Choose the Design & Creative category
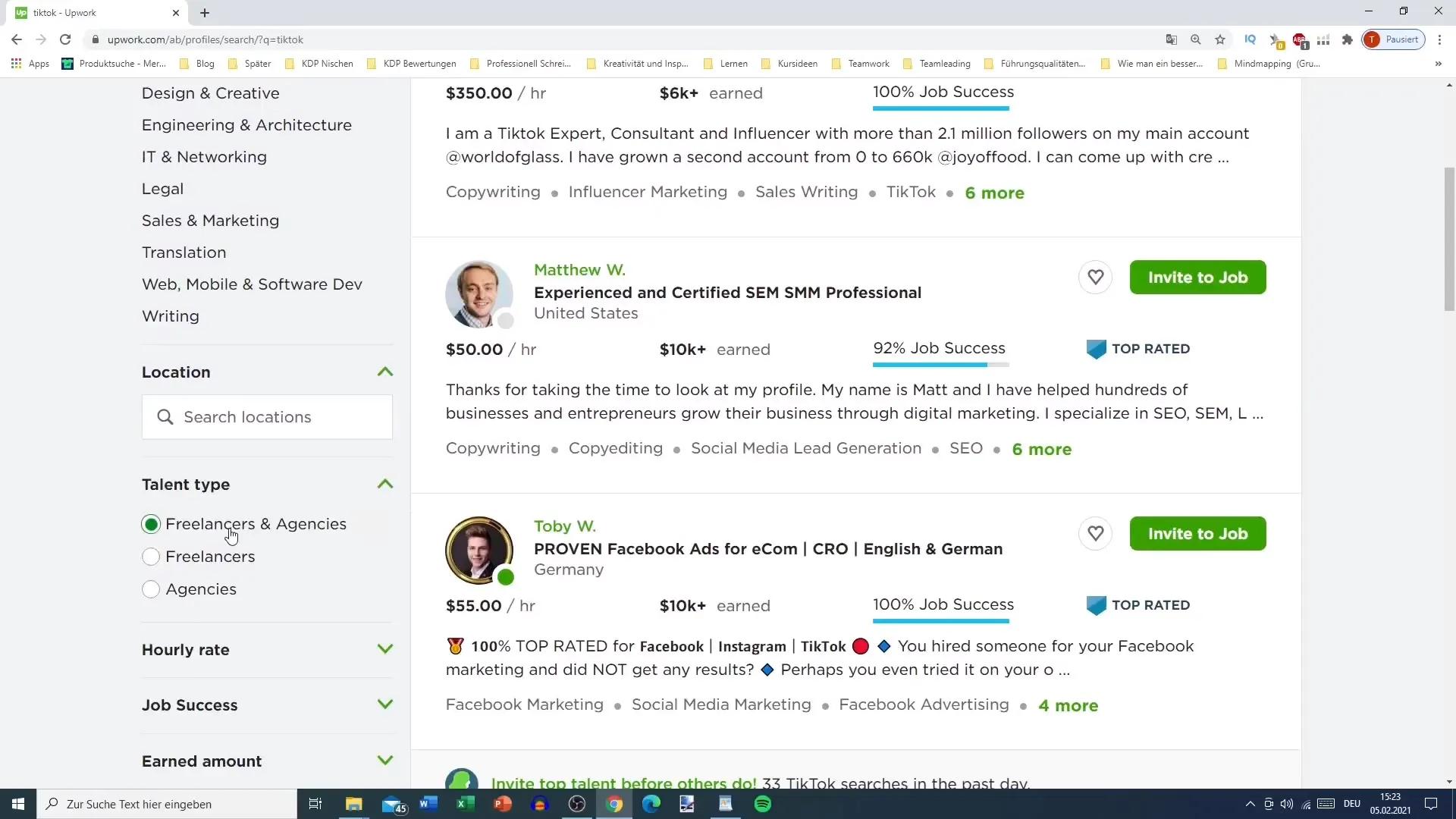Viewport: 1456px width, 819px height. tap(211, 93)
